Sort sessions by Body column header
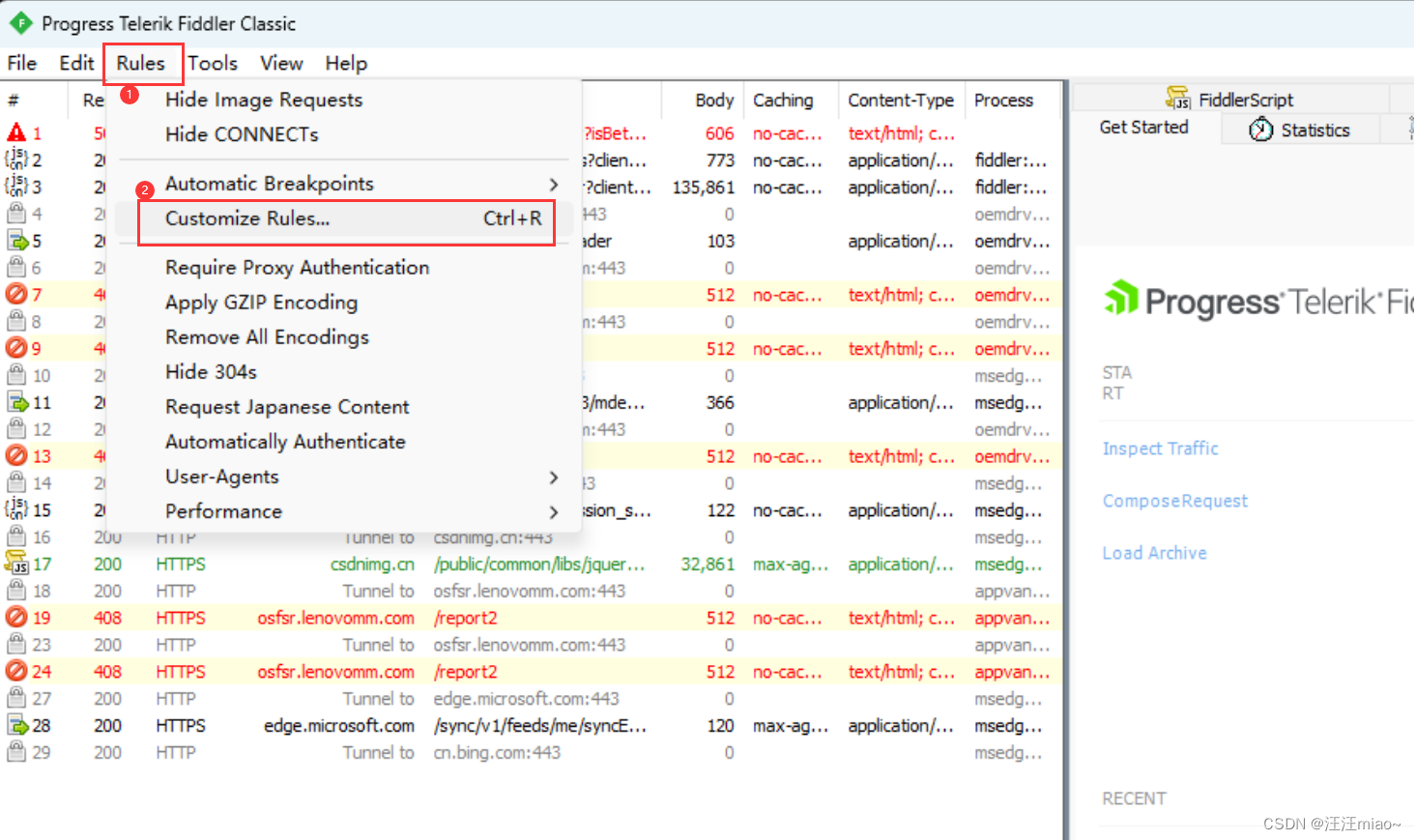The height and width of the screenshot is (840, 1416). (703, 100)
